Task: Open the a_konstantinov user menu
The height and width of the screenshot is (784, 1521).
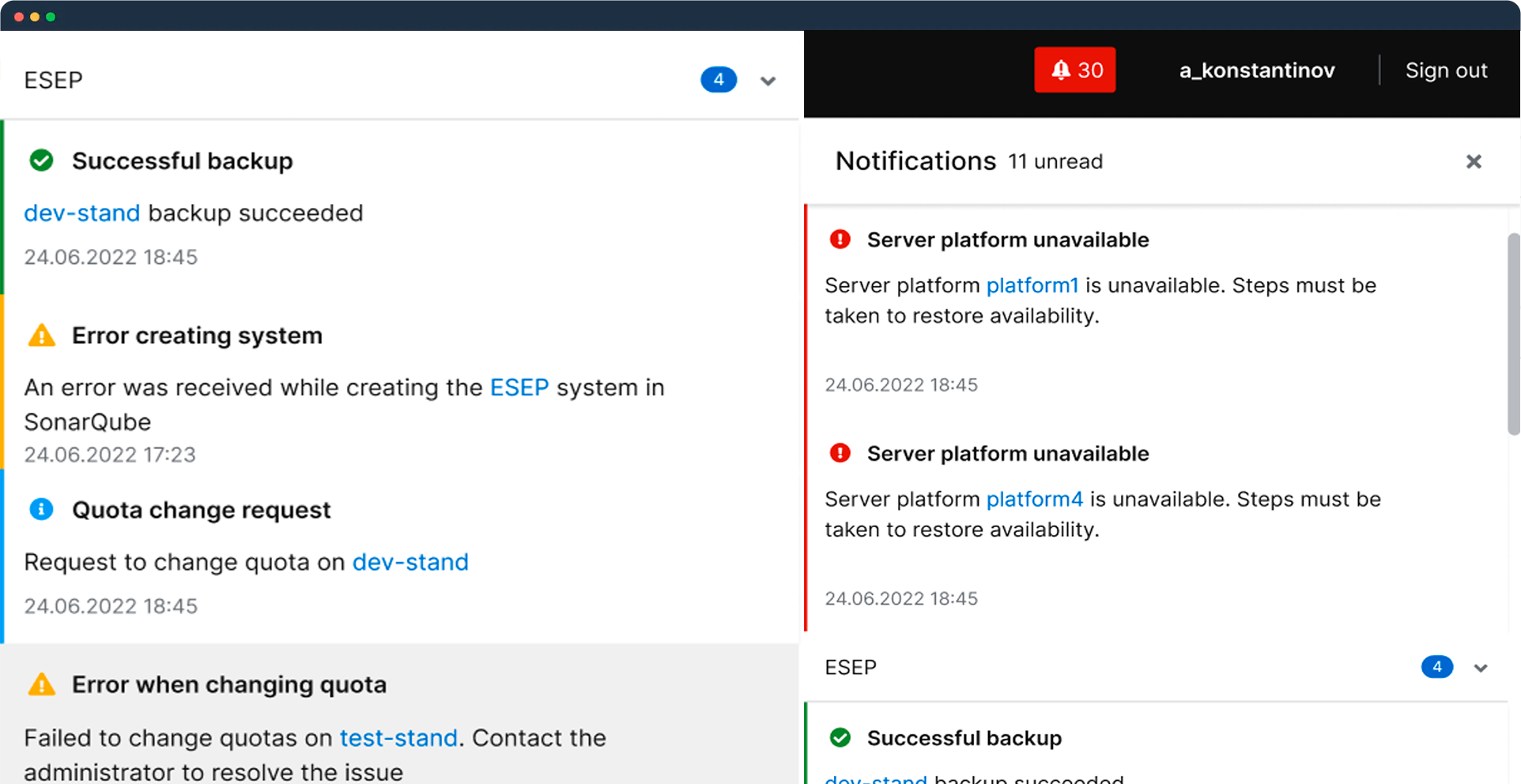Action: point(1256,70)
